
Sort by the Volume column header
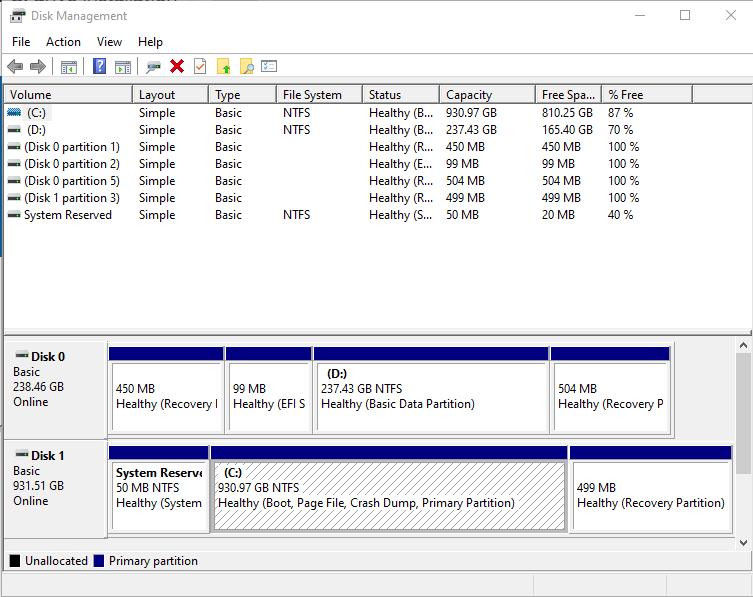click(68, 95)
